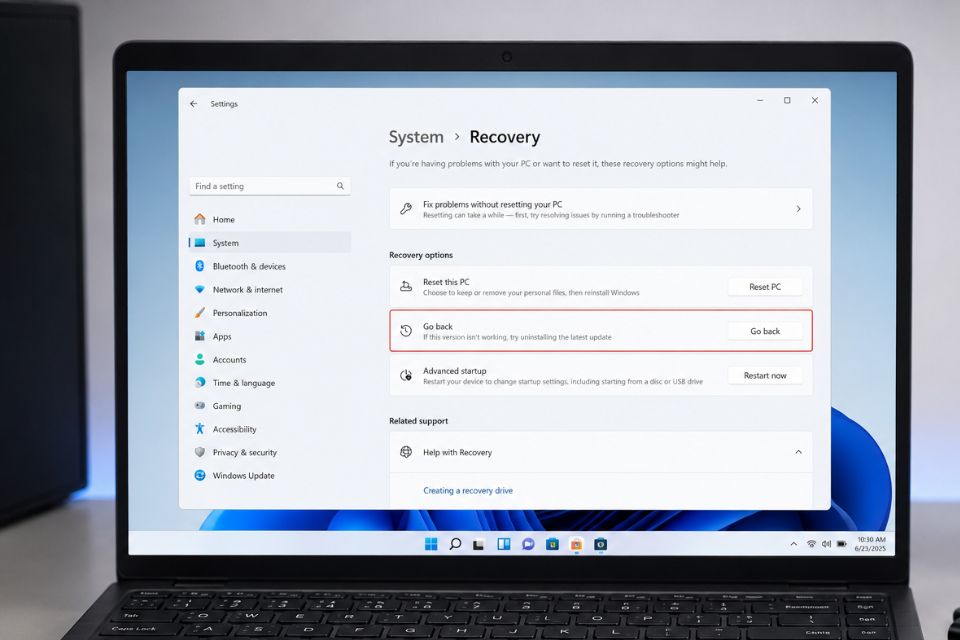
Task: Open the Widgets taskbar icon
Action: click(x=504, y=544)
